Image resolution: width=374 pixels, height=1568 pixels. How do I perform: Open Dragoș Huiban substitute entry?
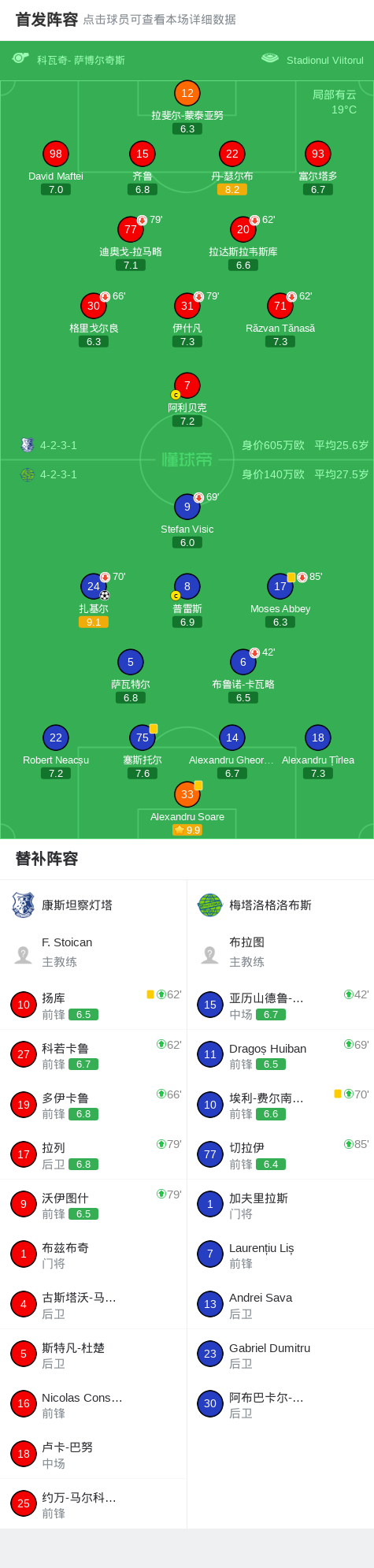point(280,1056)
